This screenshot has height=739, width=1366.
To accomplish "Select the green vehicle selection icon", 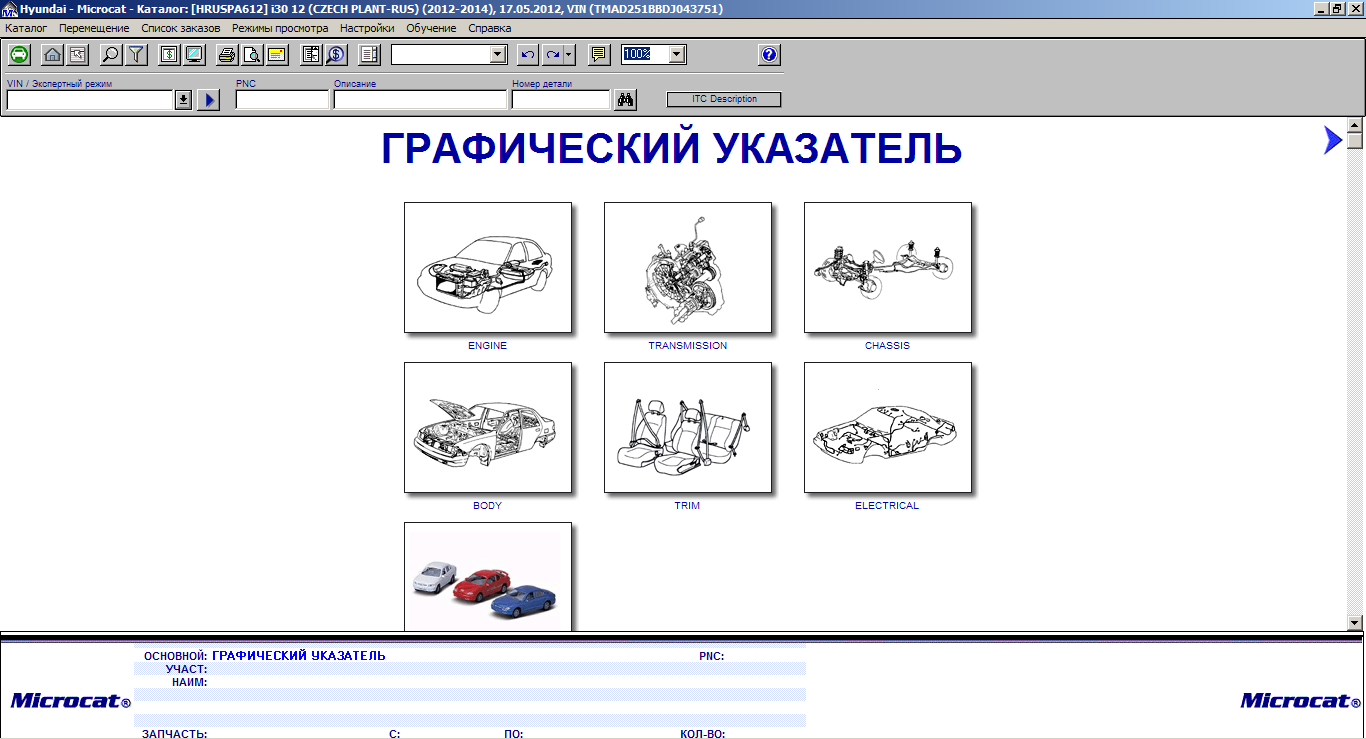I will click(20, 54).
